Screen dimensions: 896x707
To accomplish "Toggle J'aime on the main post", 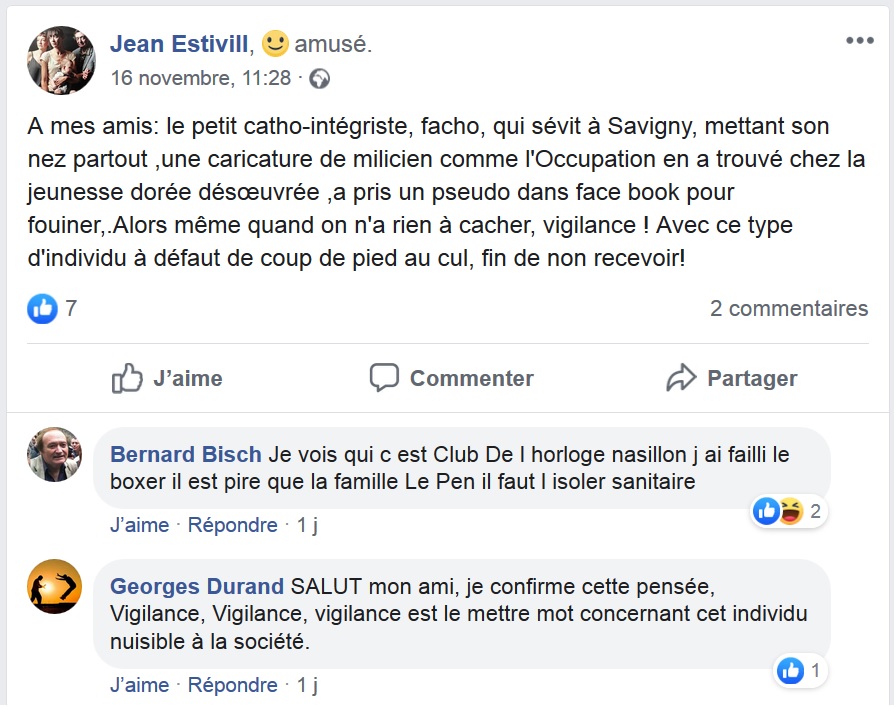I will tap(167, 378).
